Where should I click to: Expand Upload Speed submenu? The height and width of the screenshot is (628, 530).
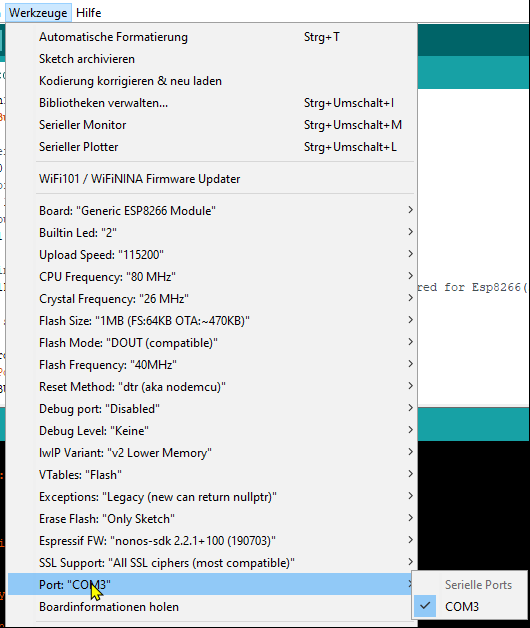click(x=212, y=255)
